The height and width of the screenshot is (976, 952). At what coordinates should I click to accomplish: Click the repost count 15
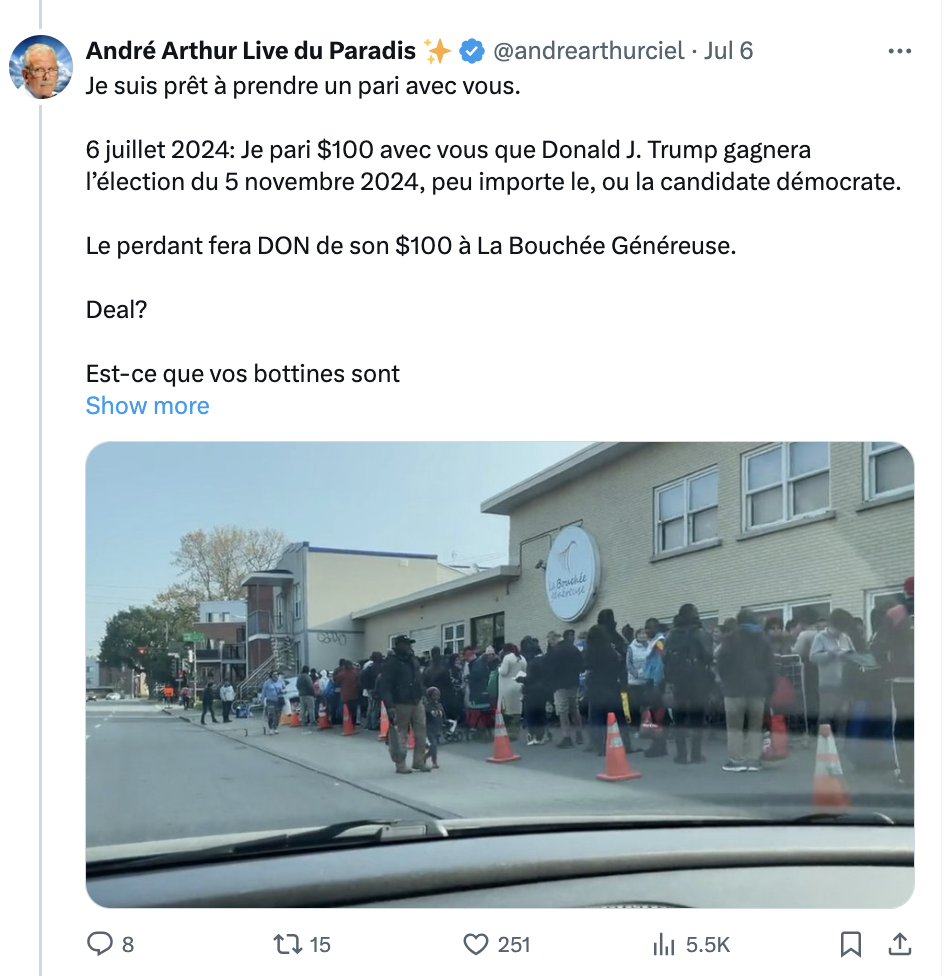tap(320, 945)
